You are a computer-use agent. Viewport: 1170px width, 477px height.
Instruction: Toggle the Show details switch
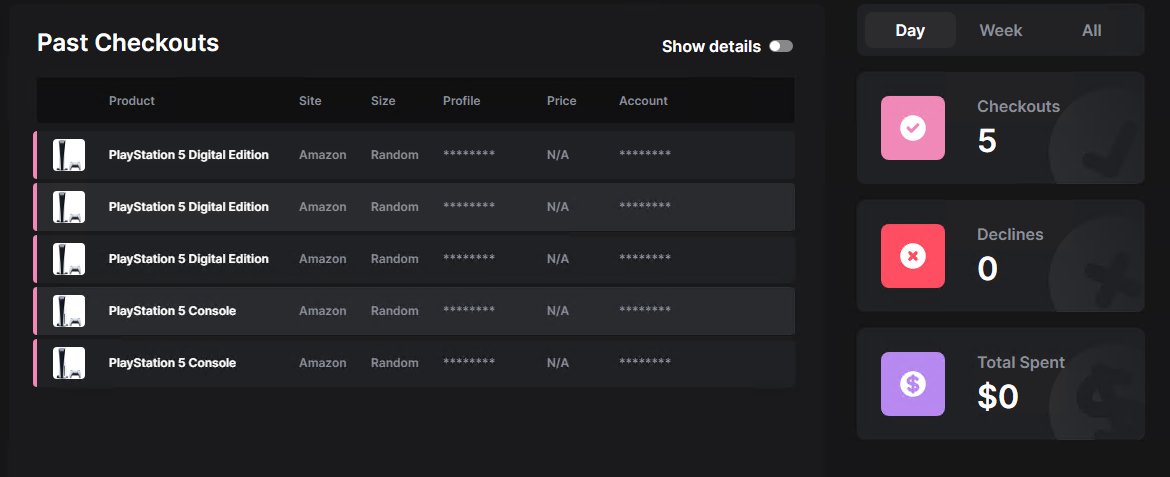pyautogui.click(x=780, y=46)
